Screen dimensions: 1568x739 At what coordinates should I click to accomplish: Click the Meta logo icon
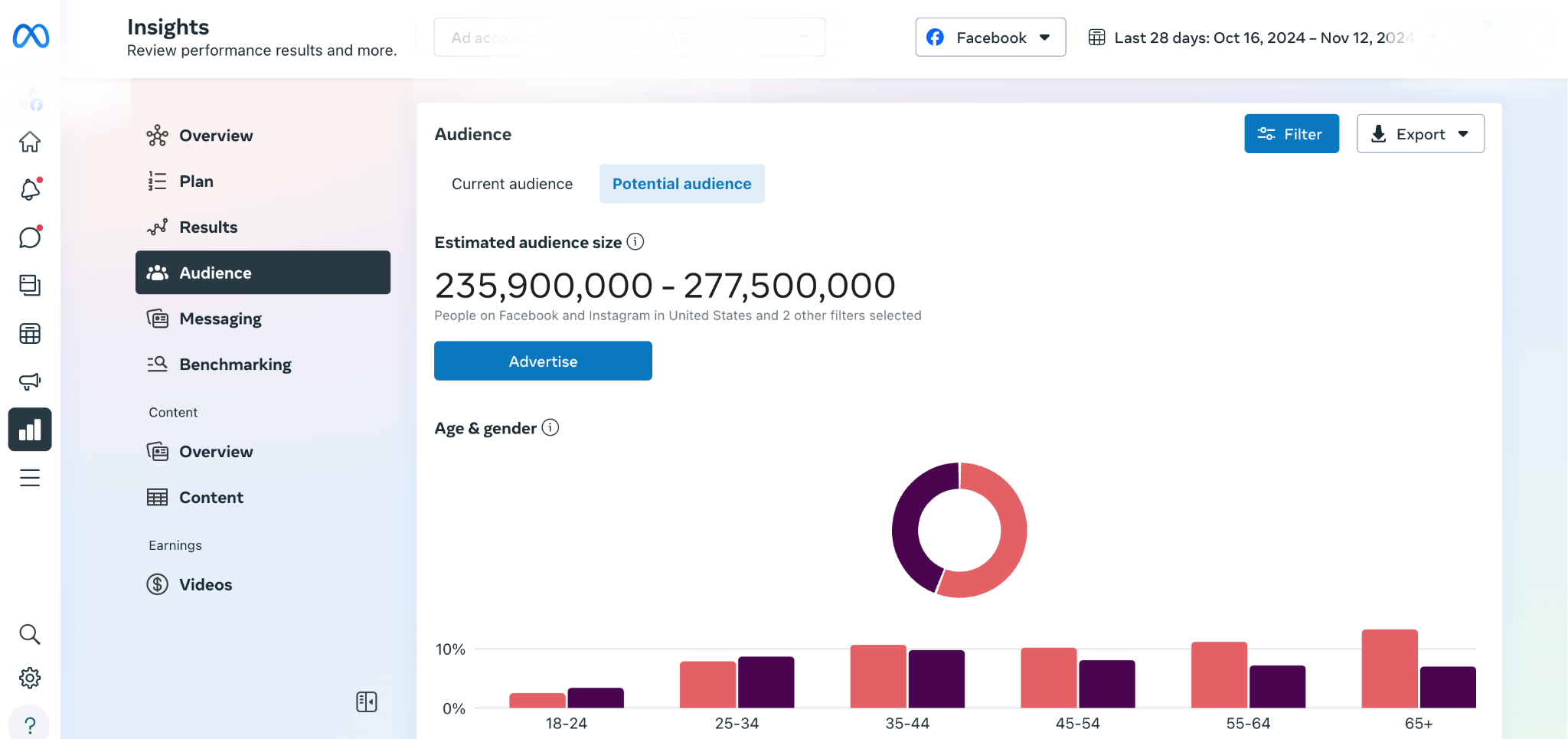click(x=31, y=36)
